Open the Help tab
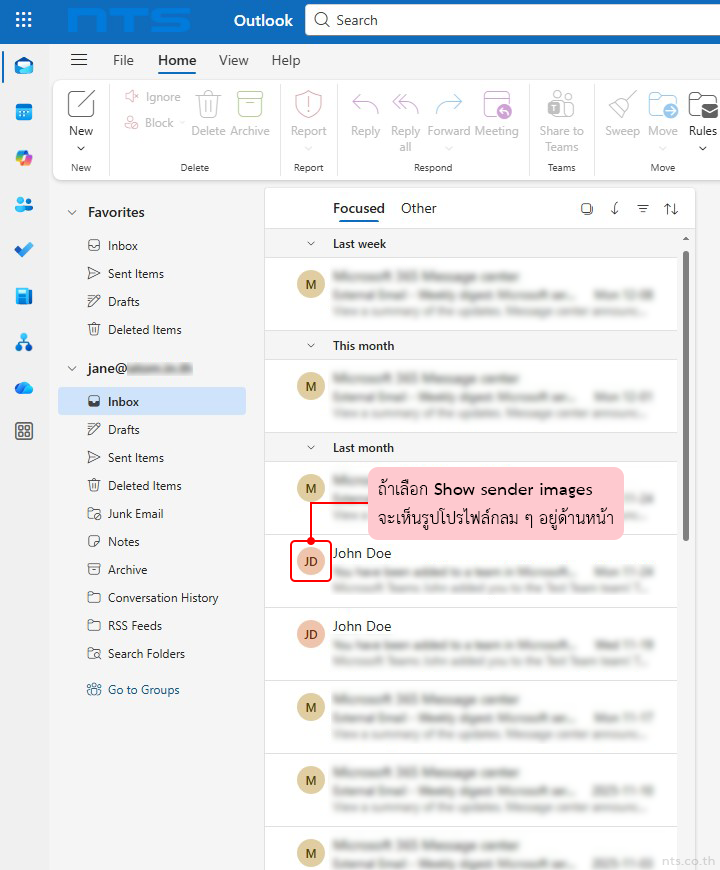The width and height of the screenshot is (720, 870). 286,60
